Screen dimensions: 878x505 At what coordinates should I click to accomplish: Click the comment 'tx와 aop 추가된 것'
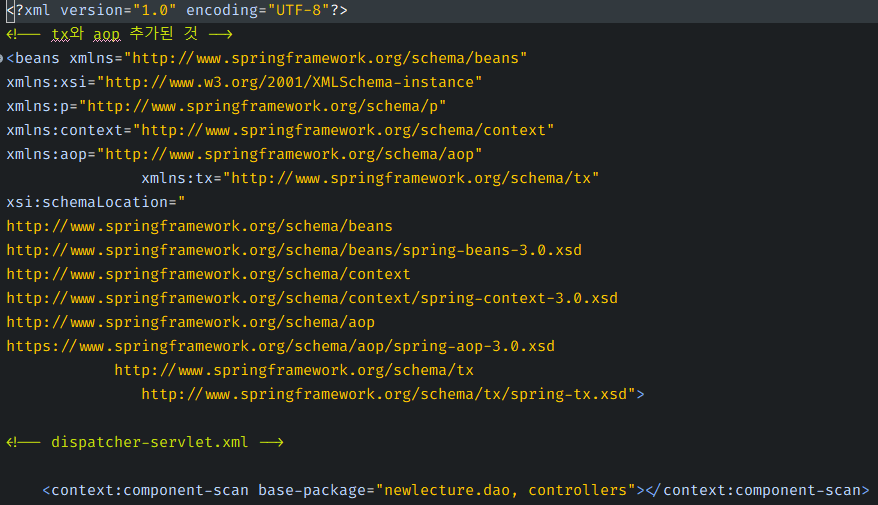119,34
